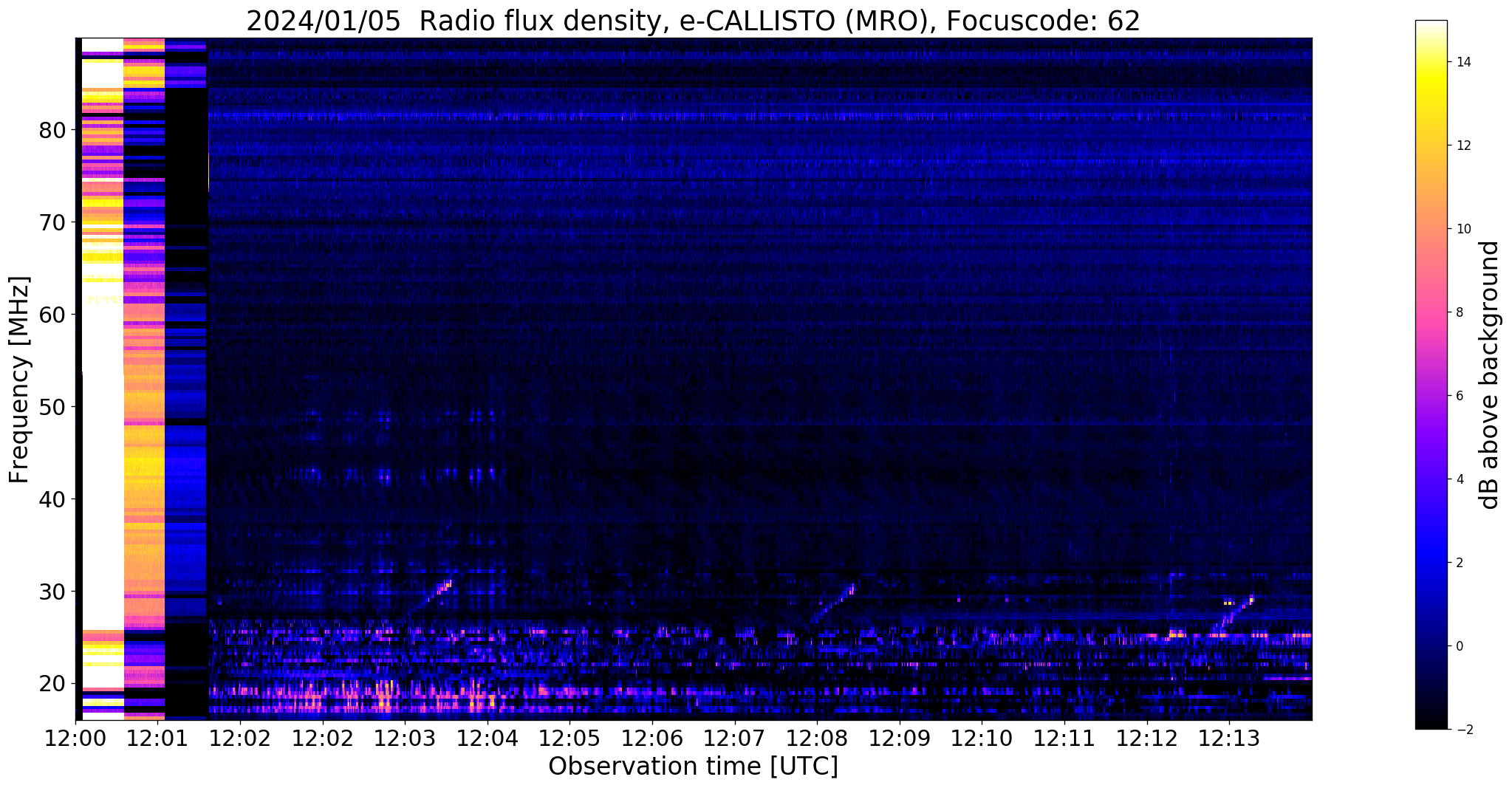Click the 80 MHz frequency tick label

(x=52, y=131)
